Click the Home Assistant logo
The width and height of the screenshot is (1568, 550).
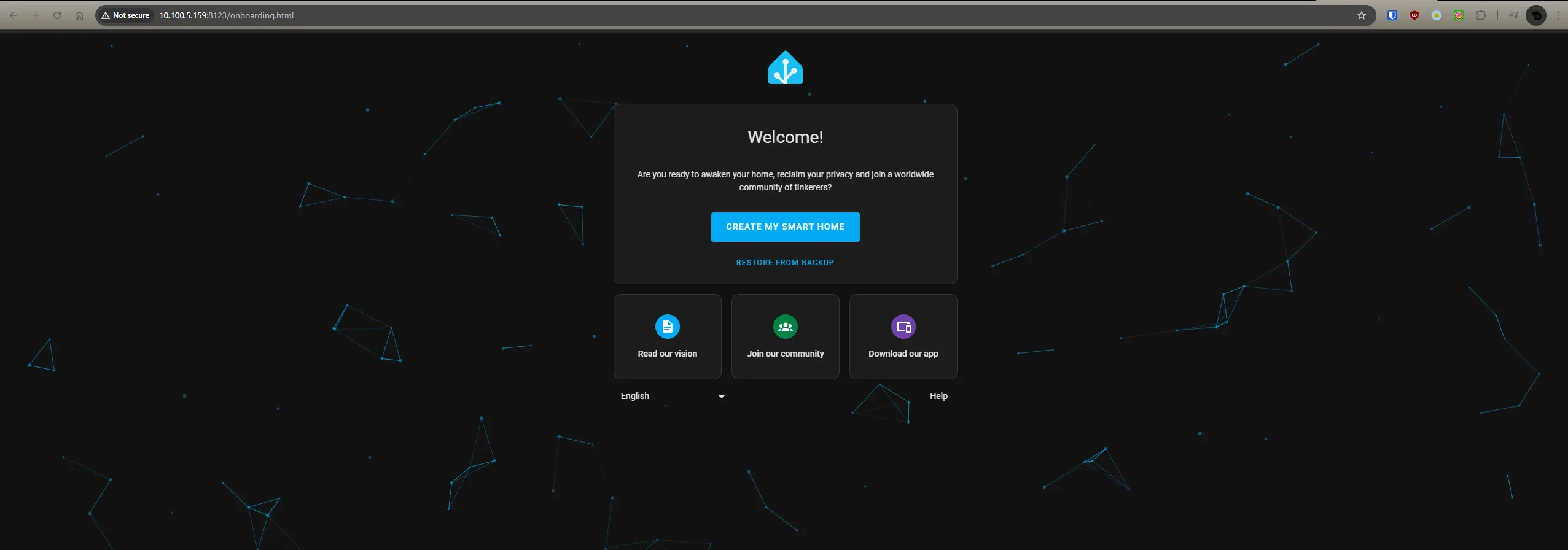[785, 68]
